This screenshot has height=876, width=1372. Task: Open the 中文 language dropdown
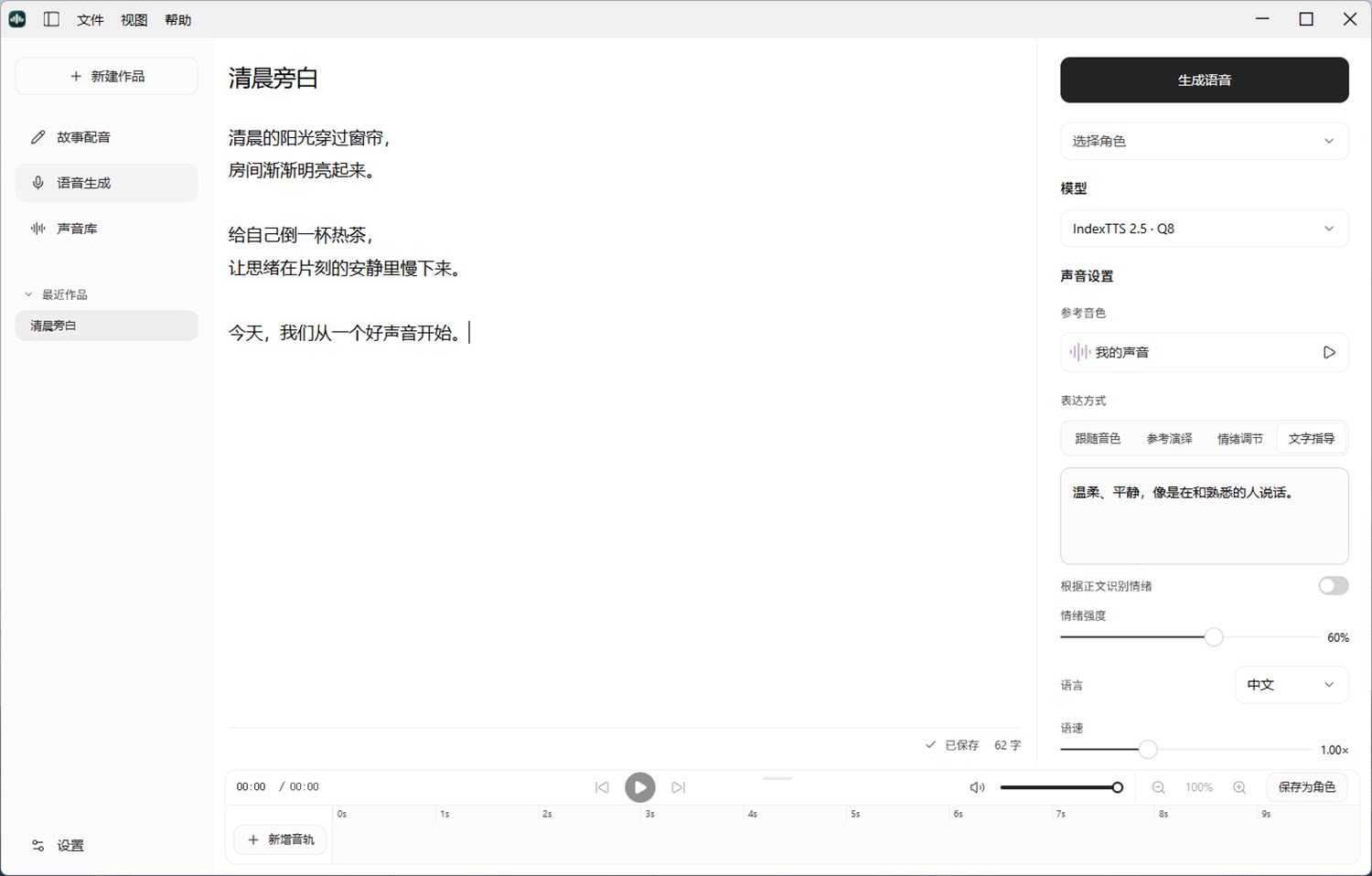(x=1291, y=685)
